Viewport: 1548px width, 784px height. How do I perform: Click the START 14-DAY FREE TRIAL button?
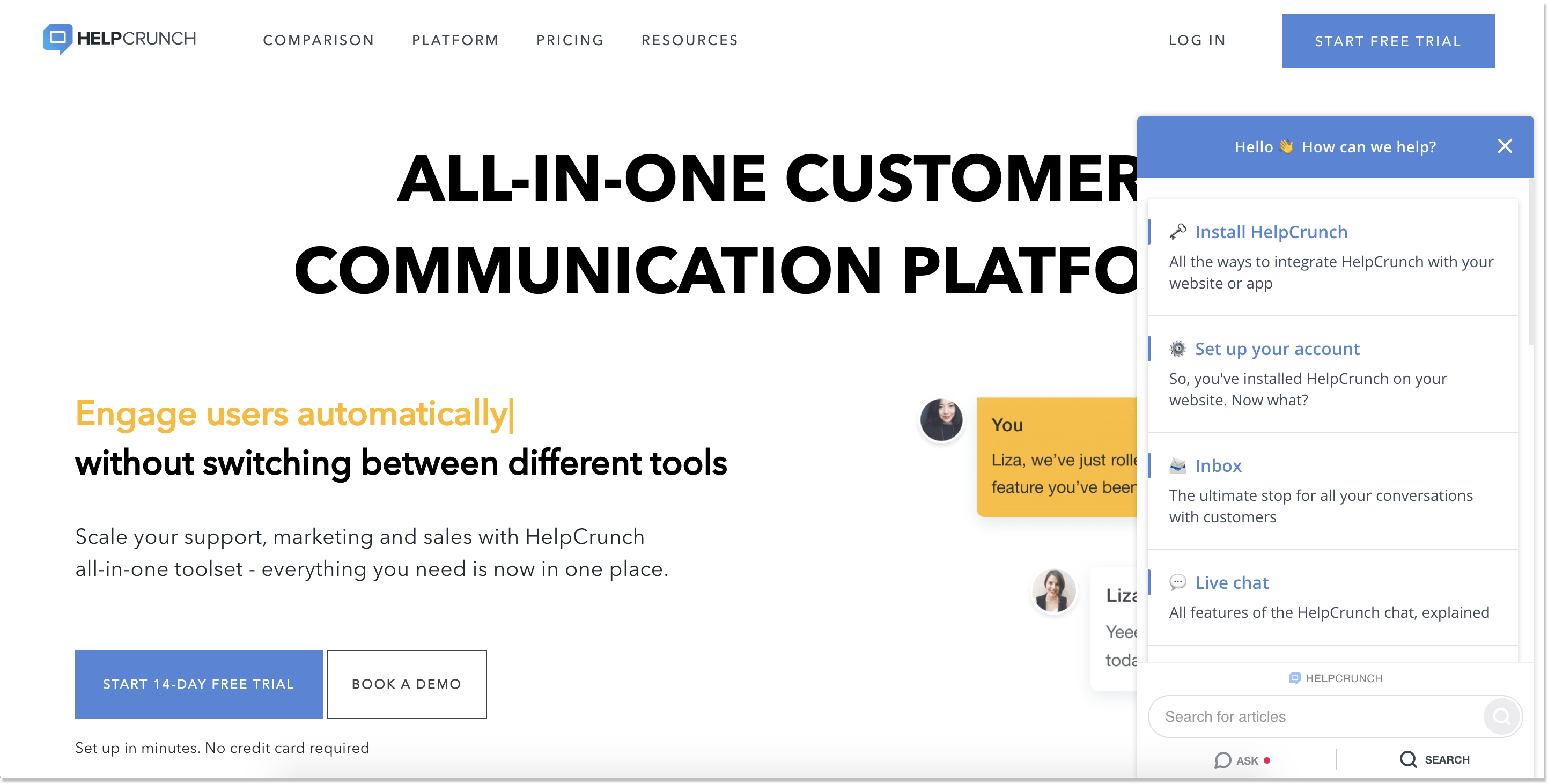(199, 684)
